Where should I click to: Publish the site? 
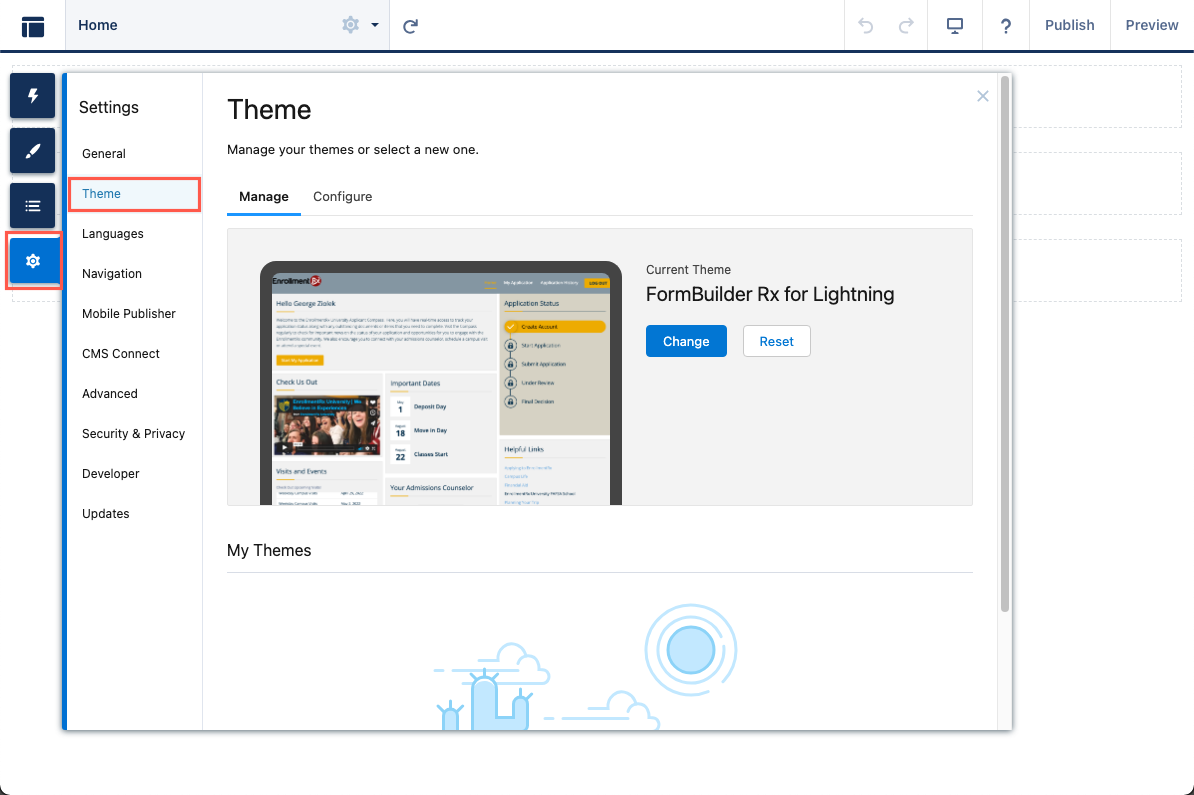click(x=1069, y=26)
